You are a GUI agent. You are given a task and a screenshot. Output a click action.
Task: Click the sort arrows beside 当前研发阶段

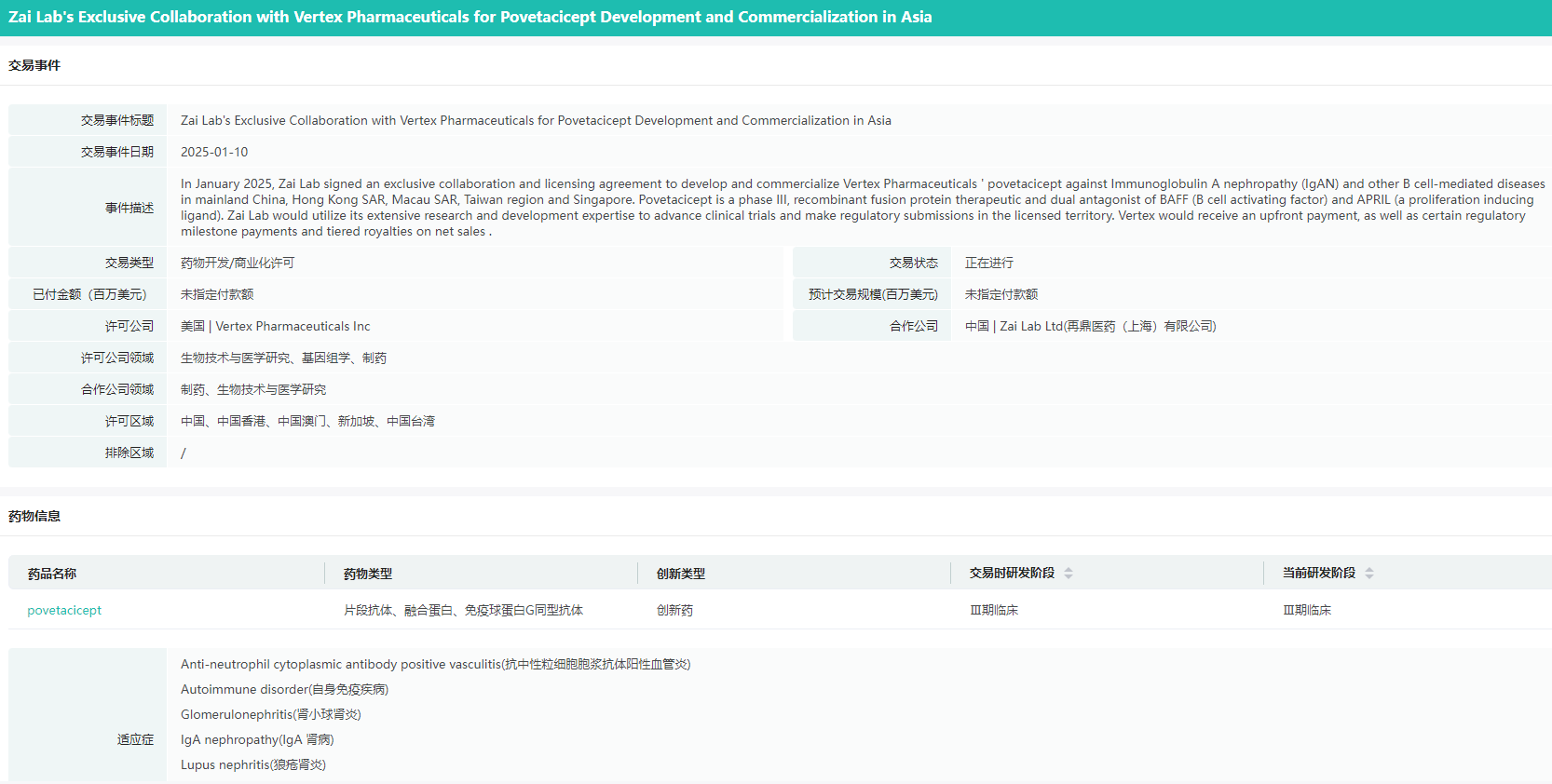[x=1369, y=574]
